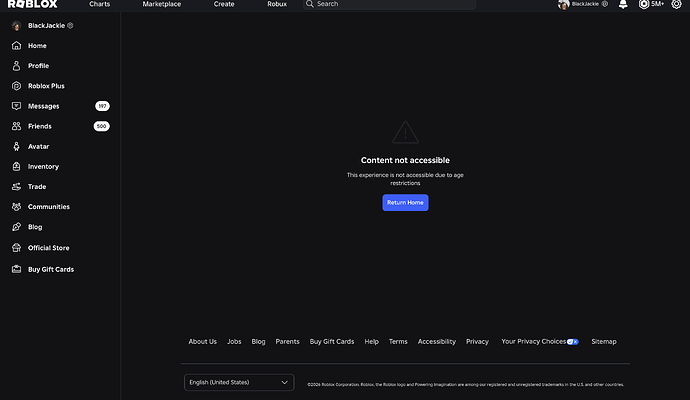
Task: Click the Inventory backpack icon
Action: pyautogui.click(x=16, y=166)
